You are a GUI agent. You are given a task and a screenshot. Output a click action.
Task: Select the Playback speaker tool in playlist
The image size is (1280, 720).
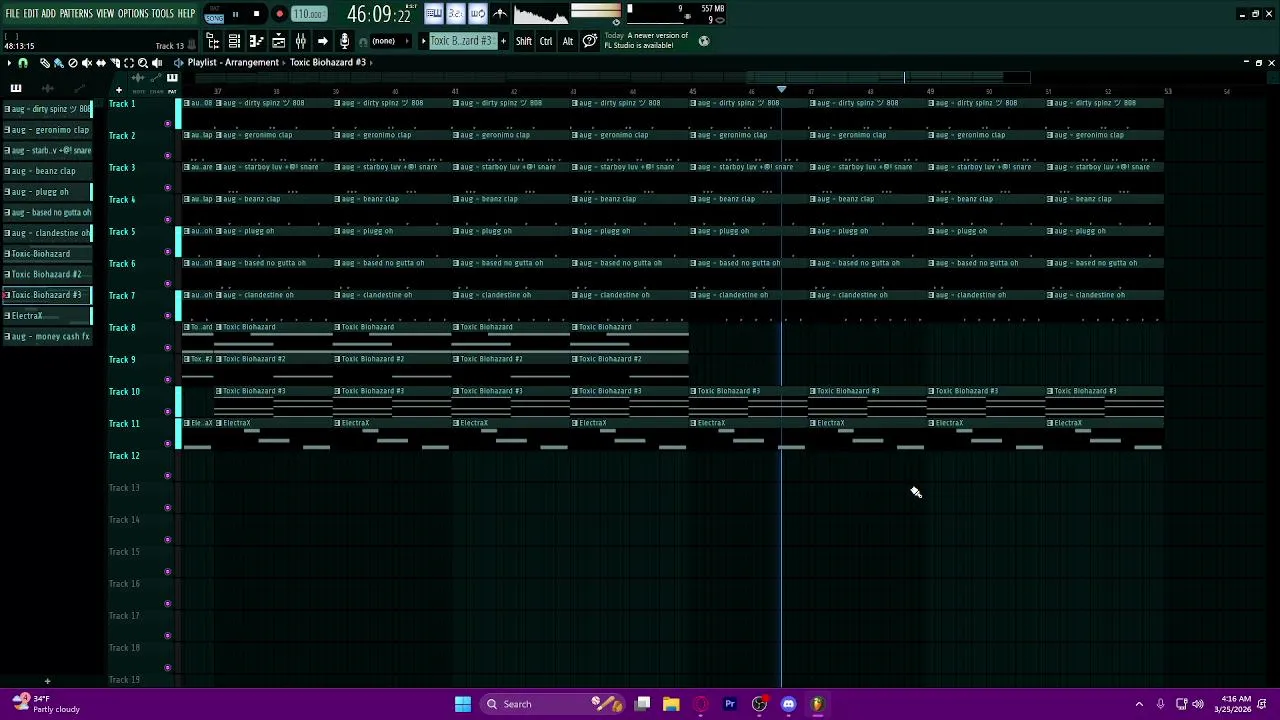click(x=156, y=63)
